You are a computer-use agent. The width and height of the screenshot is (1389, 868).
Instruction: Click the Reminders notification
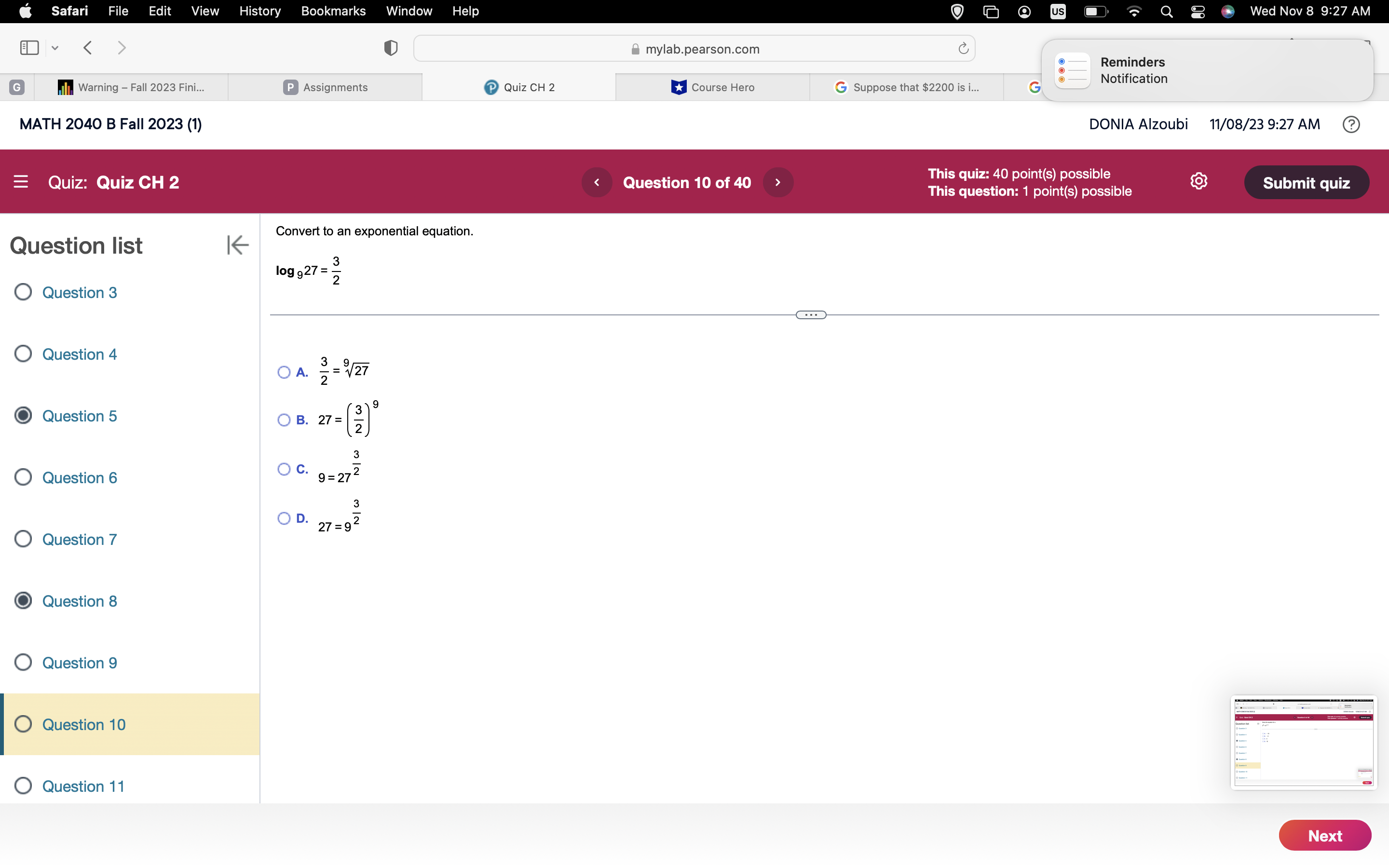(x=1205, y=69)
